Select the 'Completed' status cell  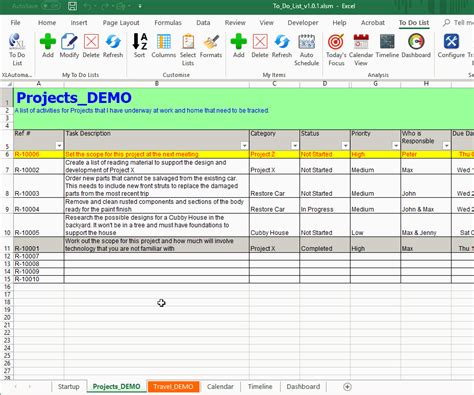pyautogui.click(x=325, y=245)
